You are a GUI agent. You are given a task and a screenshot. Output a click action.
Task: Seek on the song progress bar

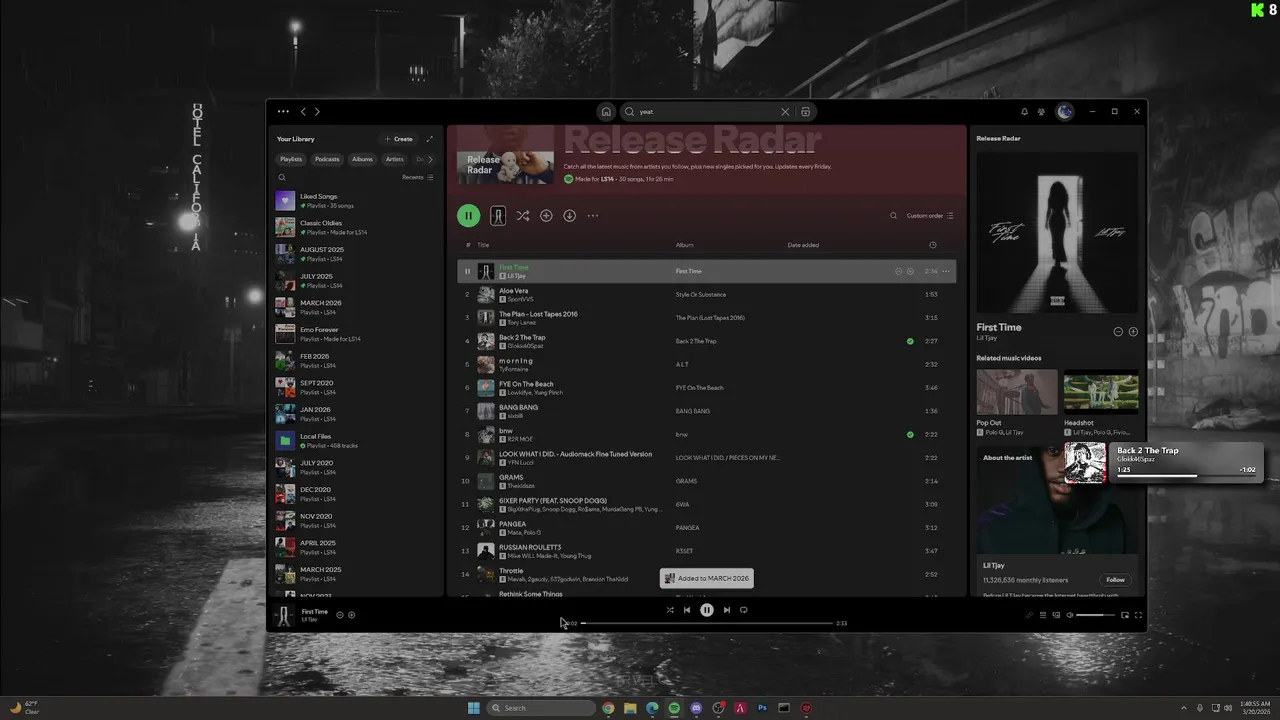[707, 623]
